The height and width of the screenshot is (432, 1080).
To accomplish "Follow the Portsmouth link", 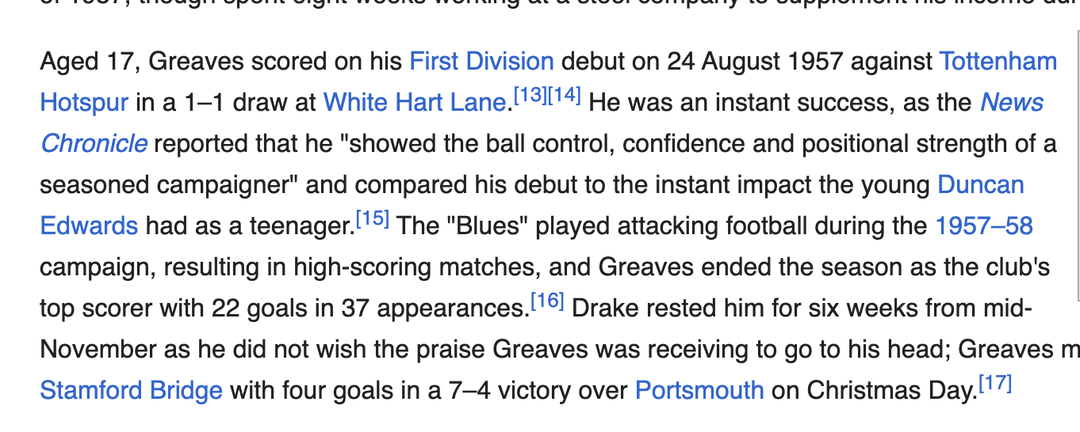I will click(x=699, y=389).
